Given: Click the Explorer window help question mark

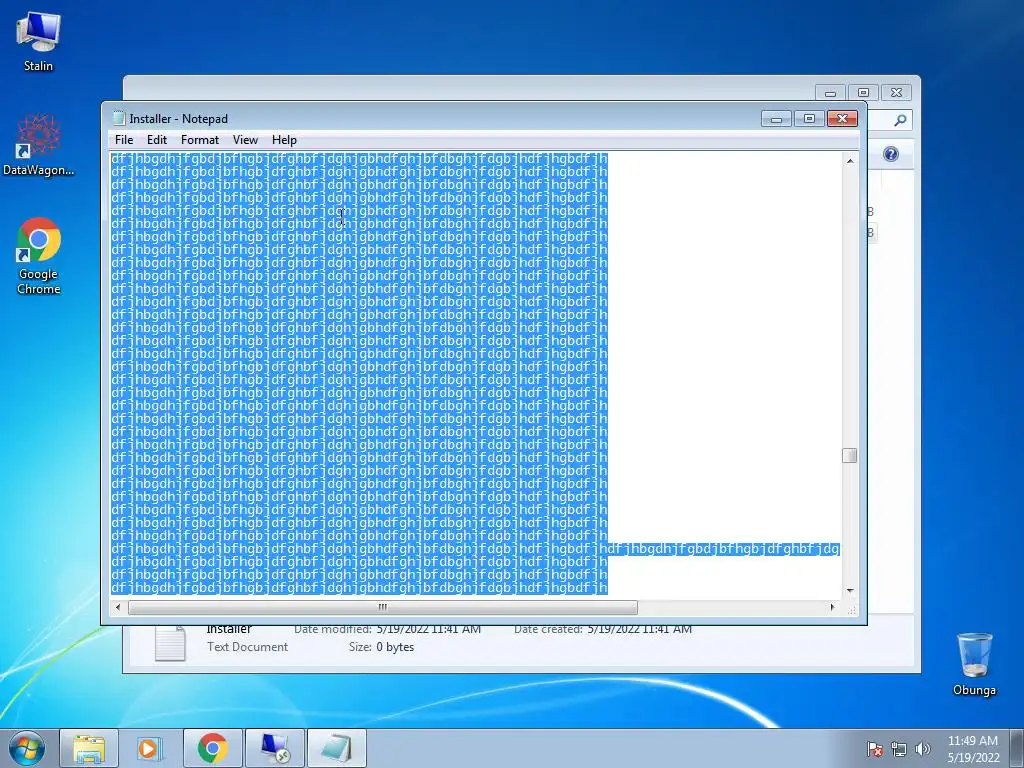Looking at the screenshot, I should [x=891, y=154].
